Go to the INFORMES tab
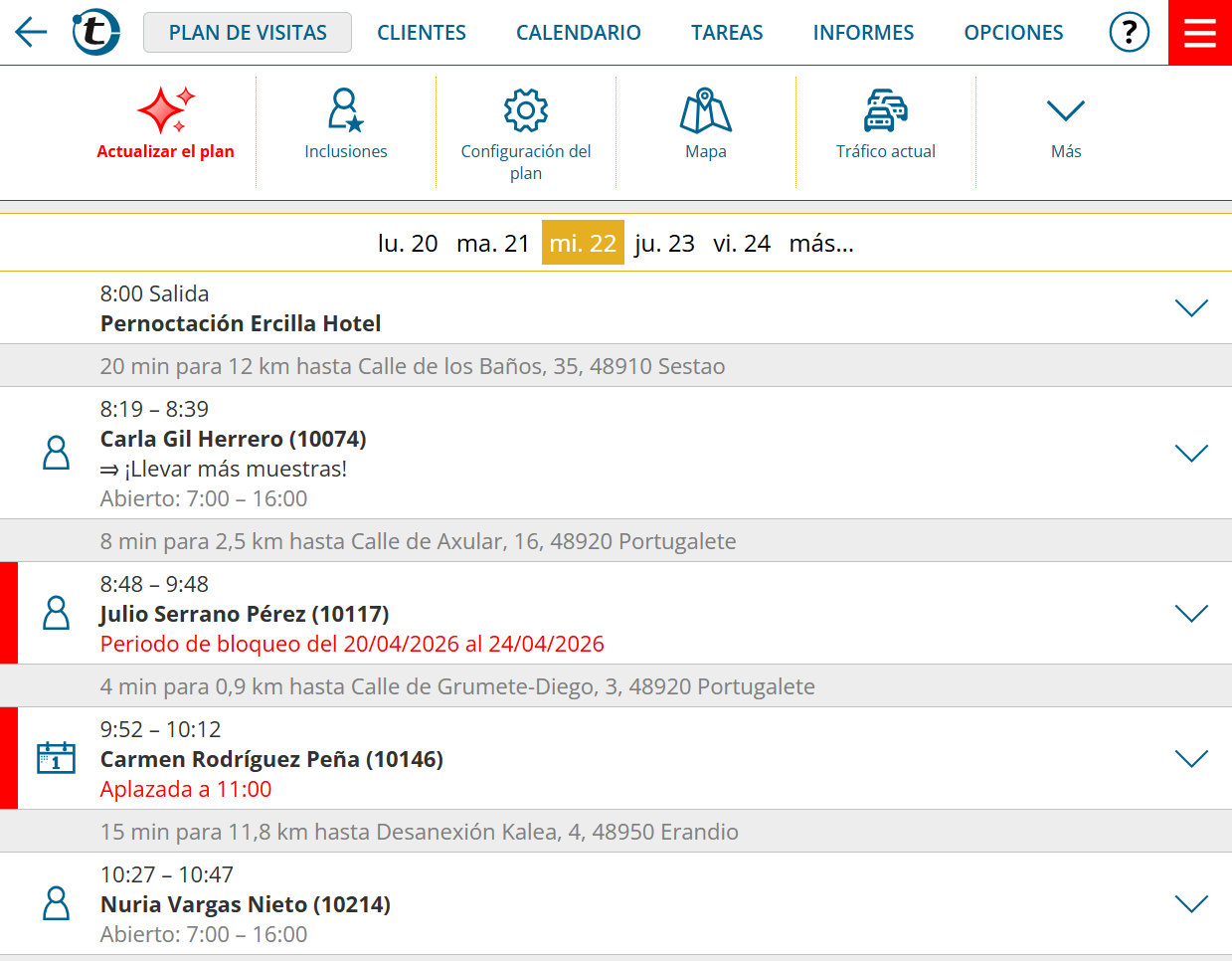This screenshot has height=961, width=1232. point(863,33)
